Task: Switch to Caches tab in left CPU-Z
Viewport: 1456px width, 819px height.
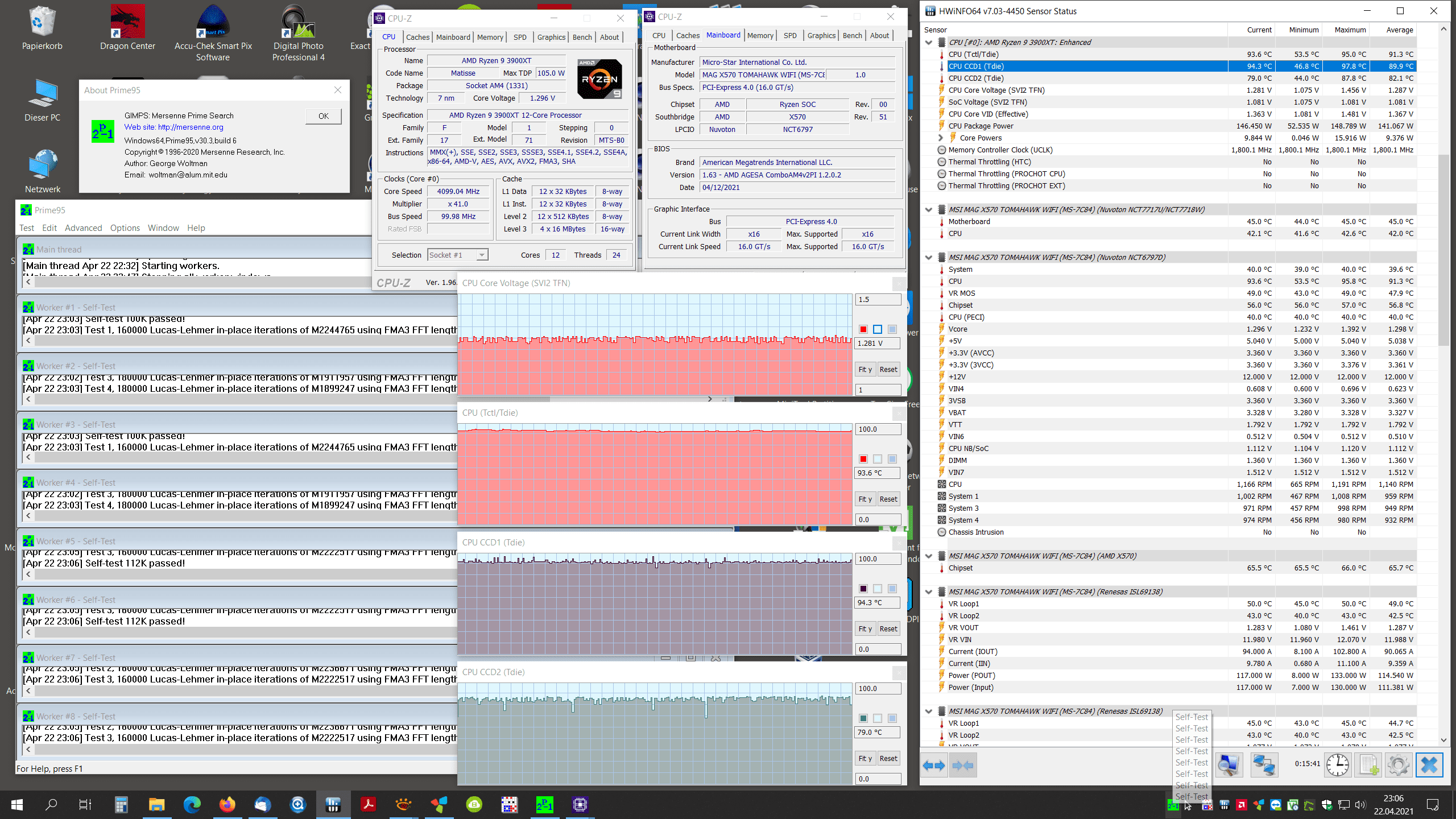Action: tap(418, 37)
